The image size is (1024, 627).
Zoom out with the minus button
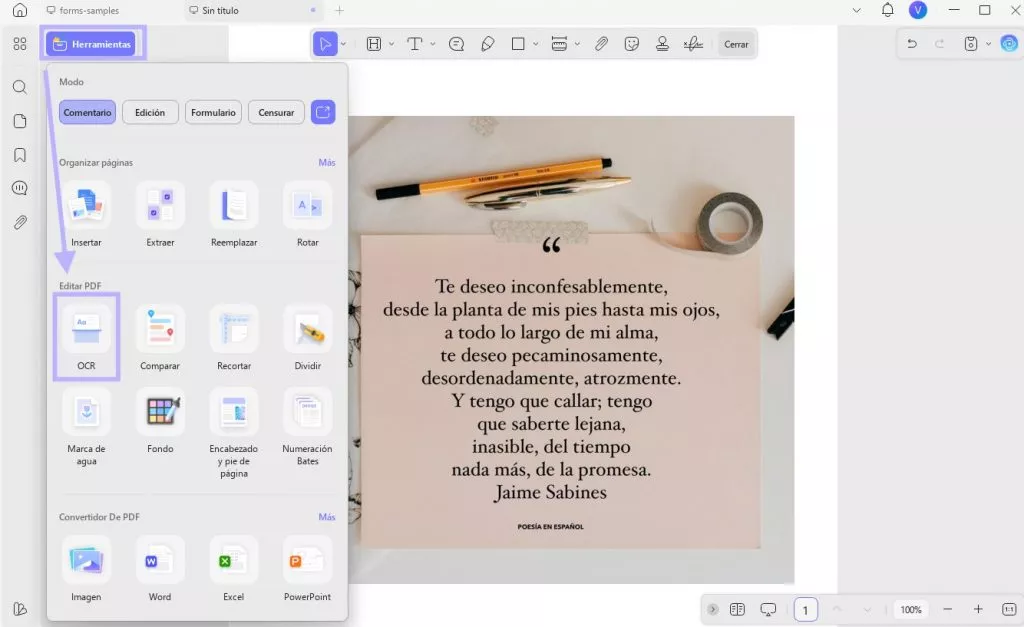pyautogui.click(x=948, y=609)
